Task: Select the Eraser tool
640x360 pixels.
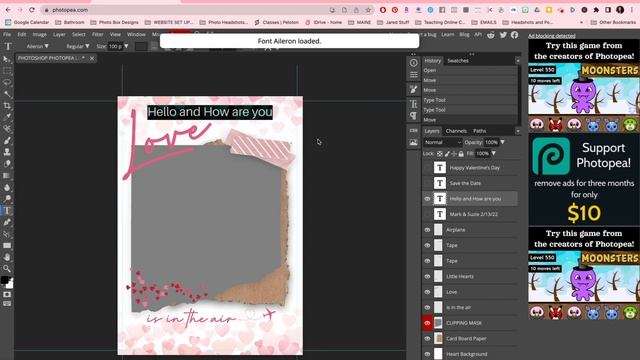Action: coord(7,164)
